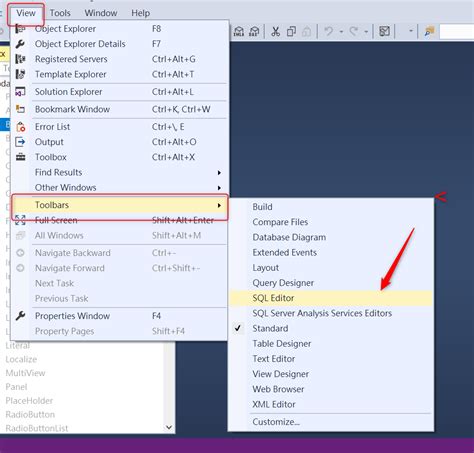Open the Undo history dropdown arrow
This screenshot has height=453, width=474.
click(x=341, y=32)
